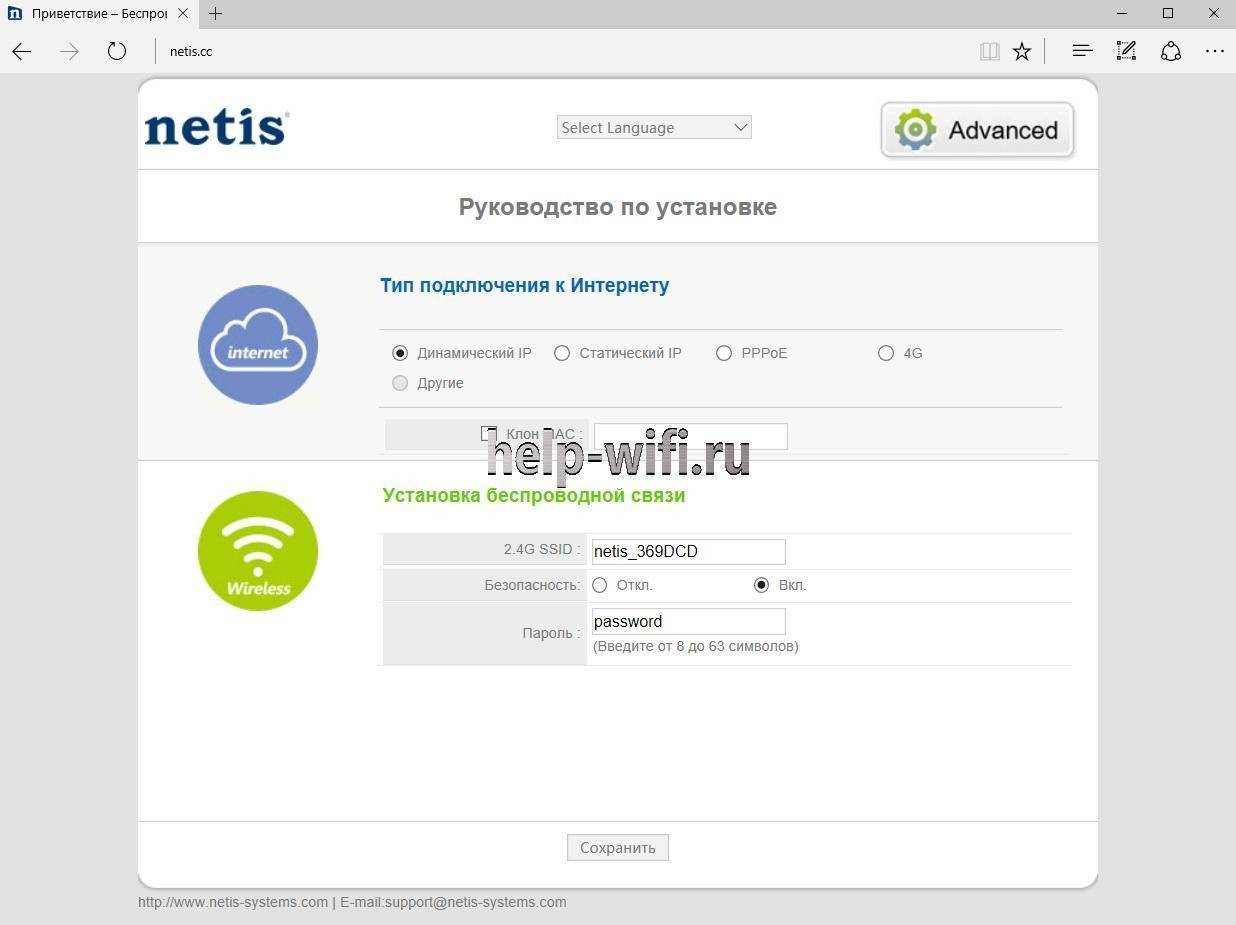This screenshot has height=925, width=1236.
Task: Expand the Select Language dropdown
Action: pyautogui.click(x=654, y=127)
